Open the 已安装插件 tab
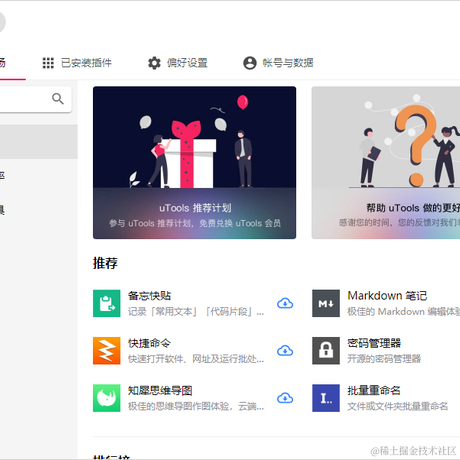The height and width of the screenshot is (460, 460). pos(77,63)
